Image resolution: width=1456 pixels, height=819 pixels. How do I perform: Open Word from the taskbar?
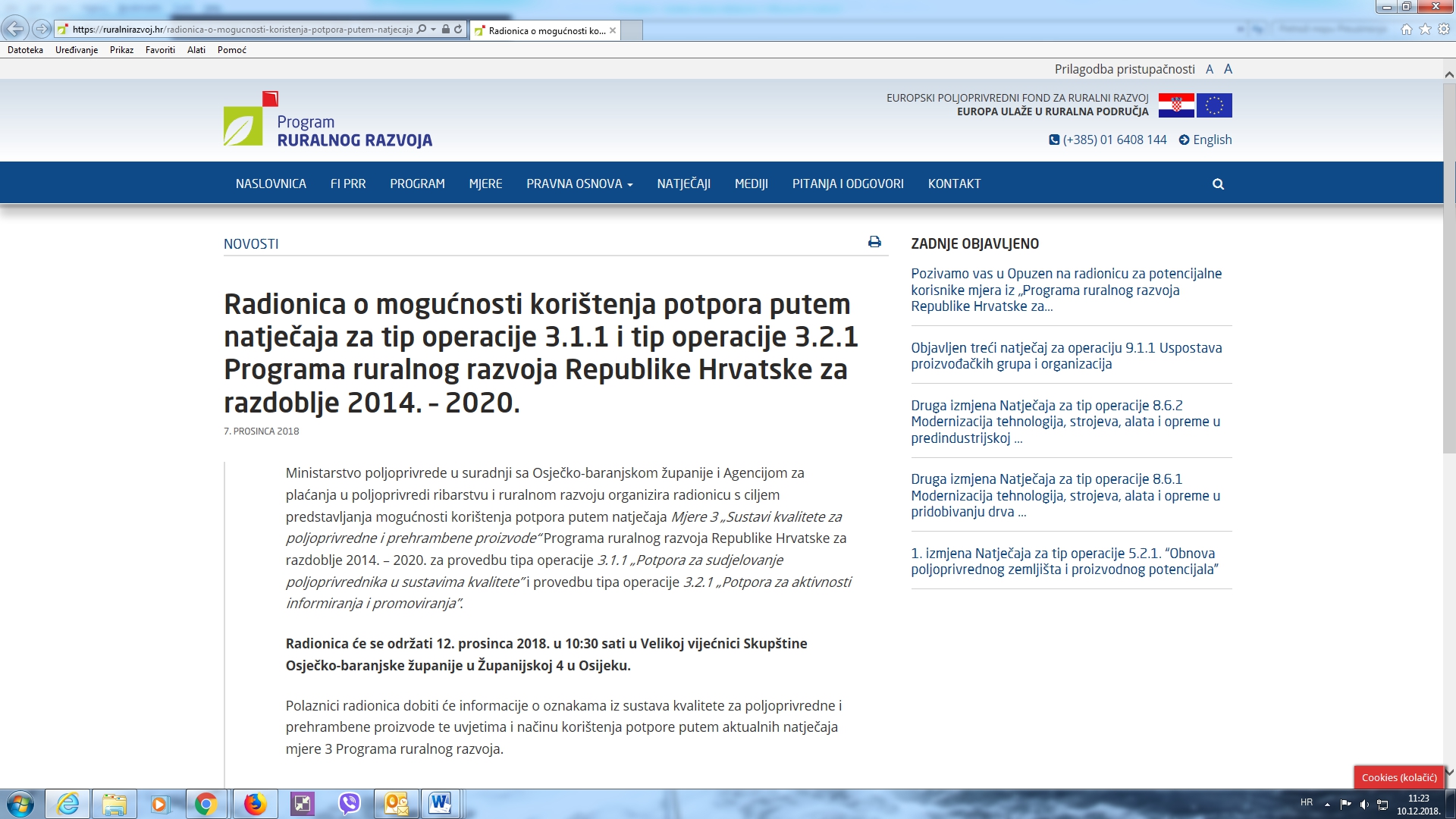click(x=440, y=804)
